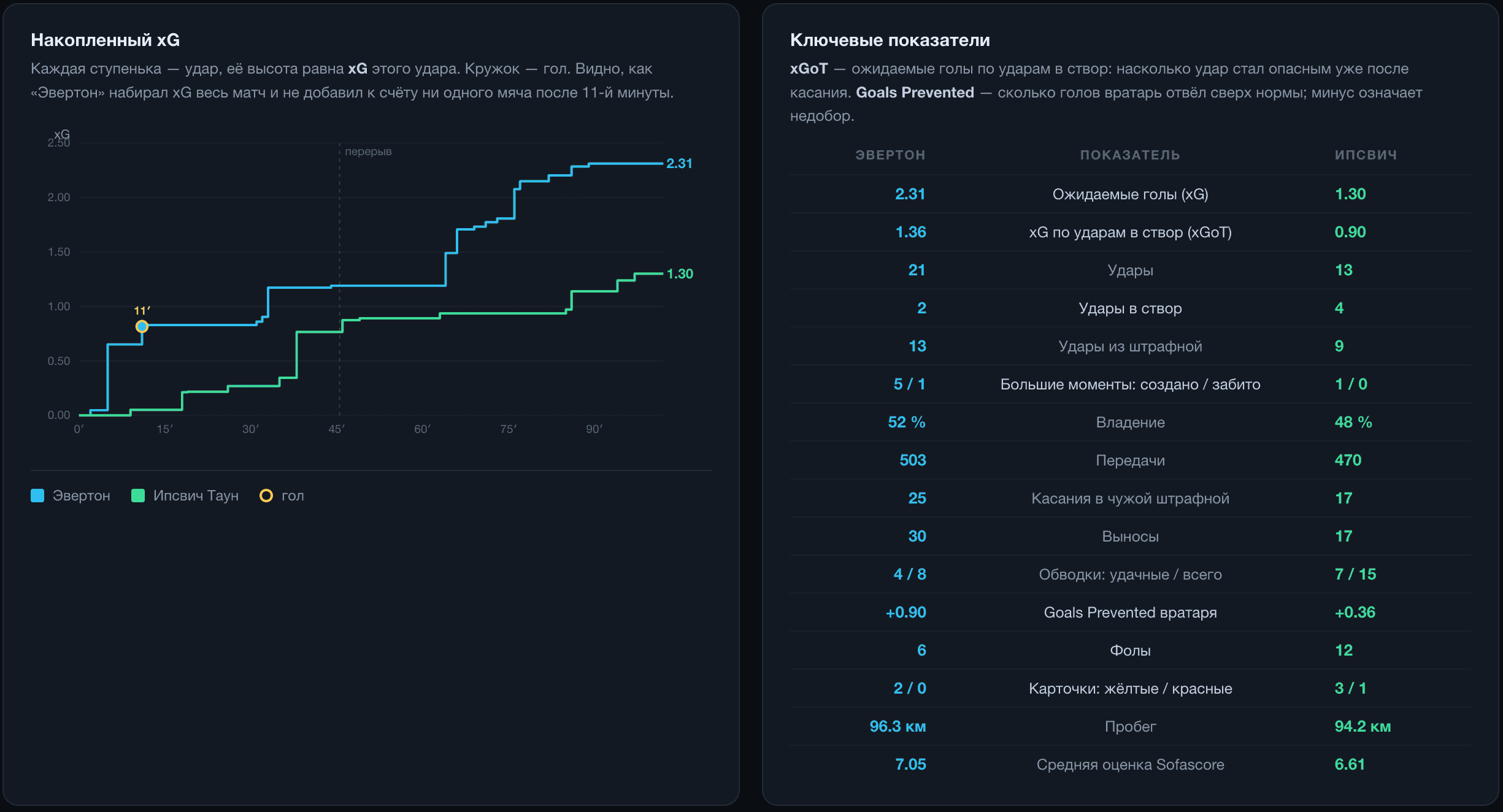Click Everton's 503 passes value
The image size is (1503, 812).
pyautogui.click(x=913, y=460)
